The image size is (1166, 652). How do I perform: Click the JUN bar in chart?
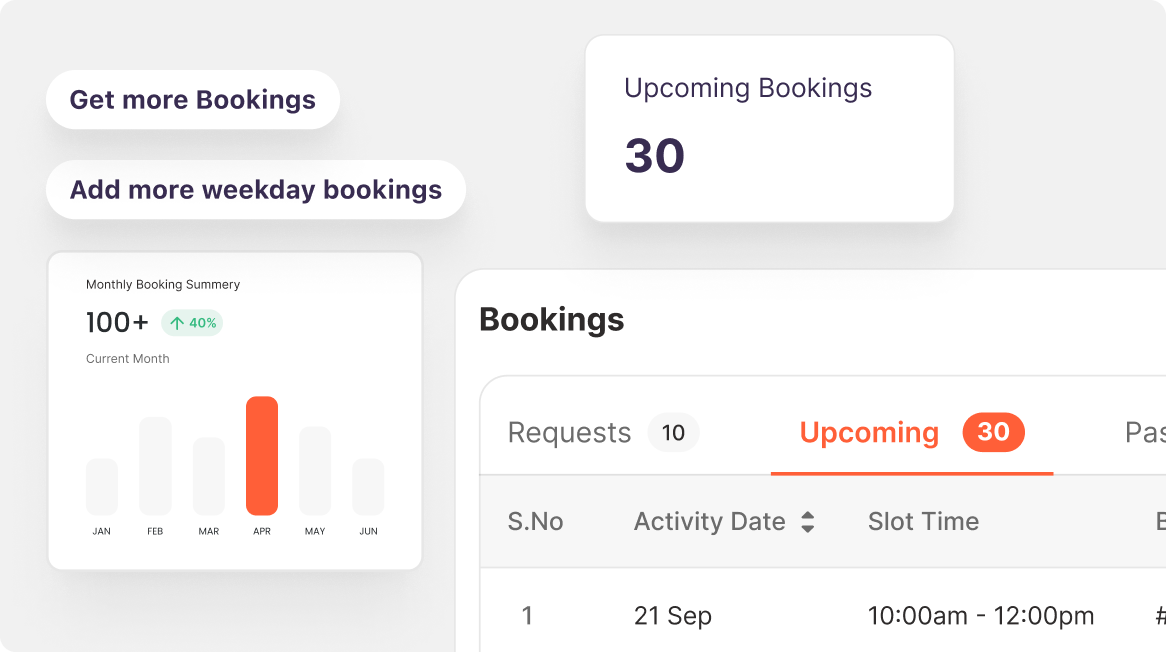pyautogui.click(x=368, y=487)
